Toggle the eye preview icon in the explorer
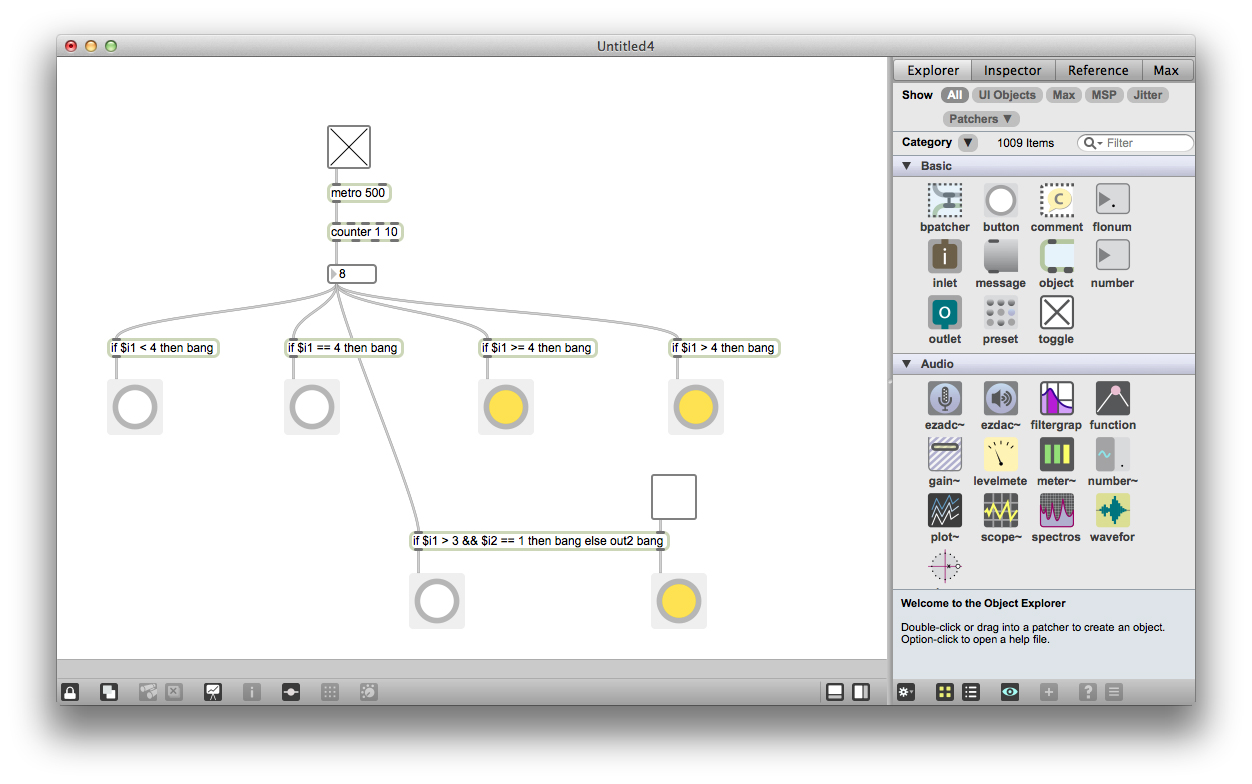The width and height of the screenshot is (1252, 784). [1010, 691]
